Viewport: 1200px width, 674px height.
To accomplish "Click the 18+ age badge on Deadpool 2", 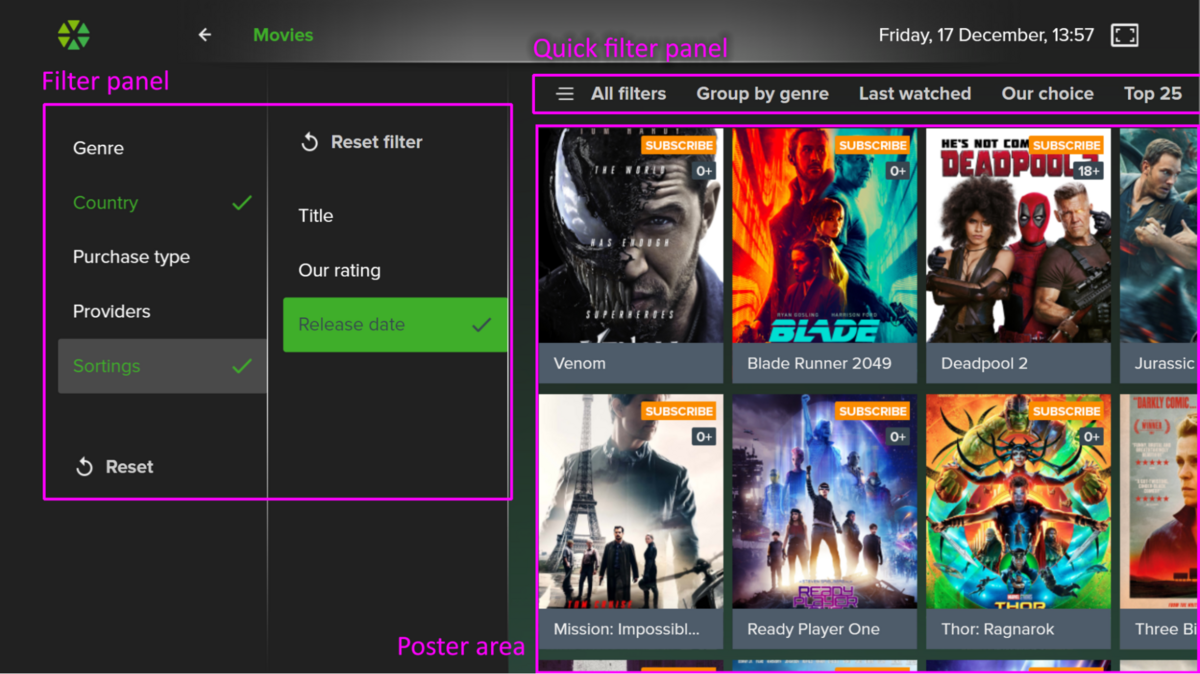I will tap(1088, 171).
